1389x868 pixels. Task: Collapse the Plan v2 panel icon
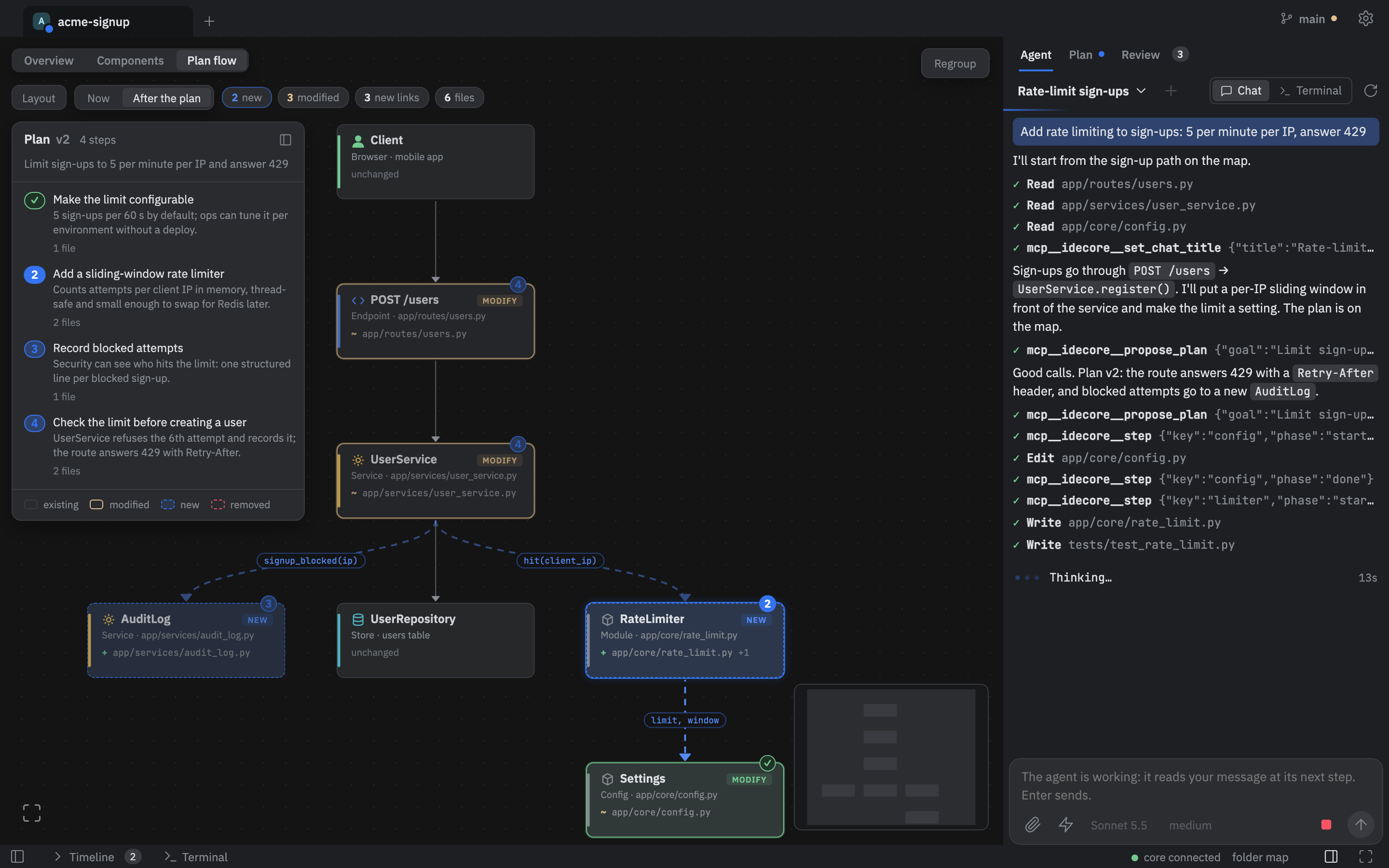click(285, 139)
